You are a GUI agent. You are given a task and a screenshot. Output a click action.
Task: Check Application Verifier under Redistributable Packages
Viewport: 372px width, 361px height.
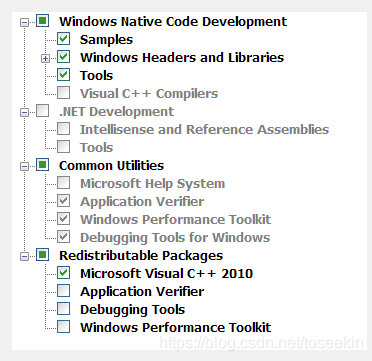[63, 291]
